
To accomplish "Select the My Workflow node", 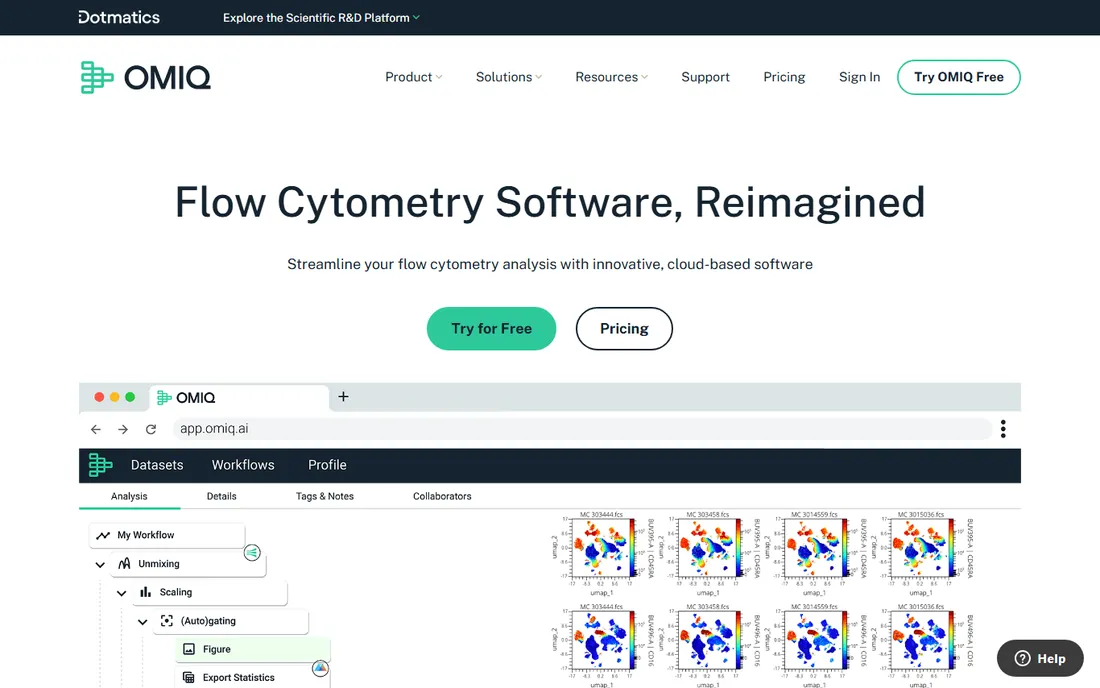I will point(167,535).
